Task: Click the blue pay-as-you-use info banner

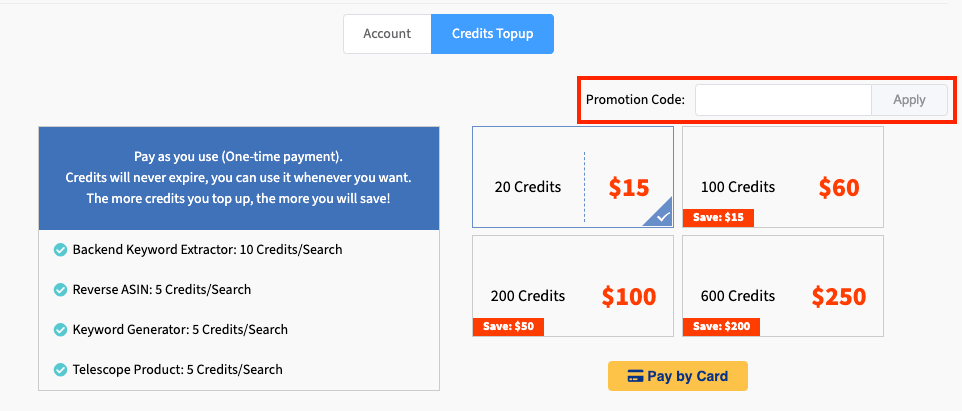Action: coord(238,178)
